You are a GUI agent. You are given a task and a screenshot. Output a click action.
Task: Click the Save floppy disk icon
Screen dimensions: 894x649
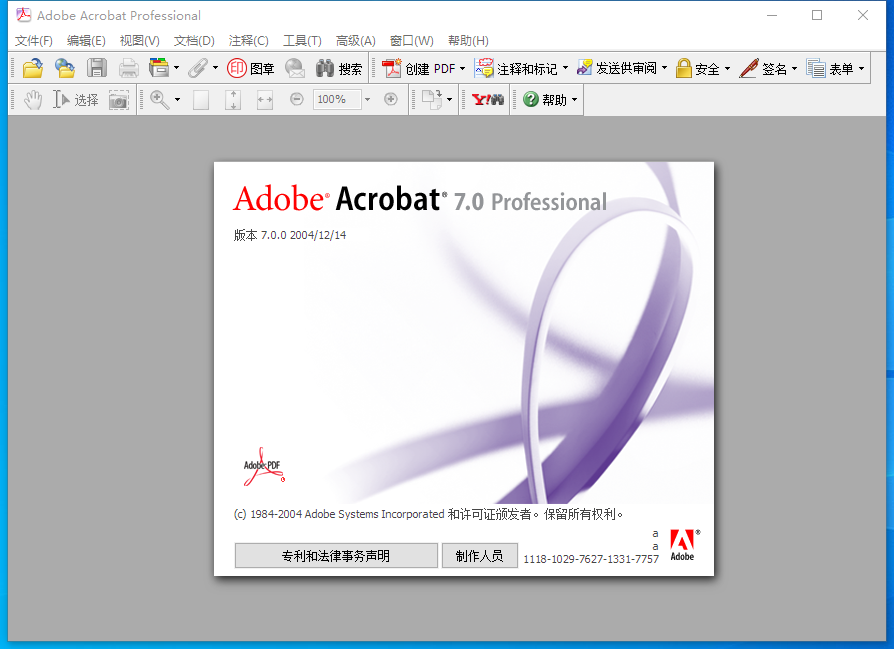[x=97, y=68]
